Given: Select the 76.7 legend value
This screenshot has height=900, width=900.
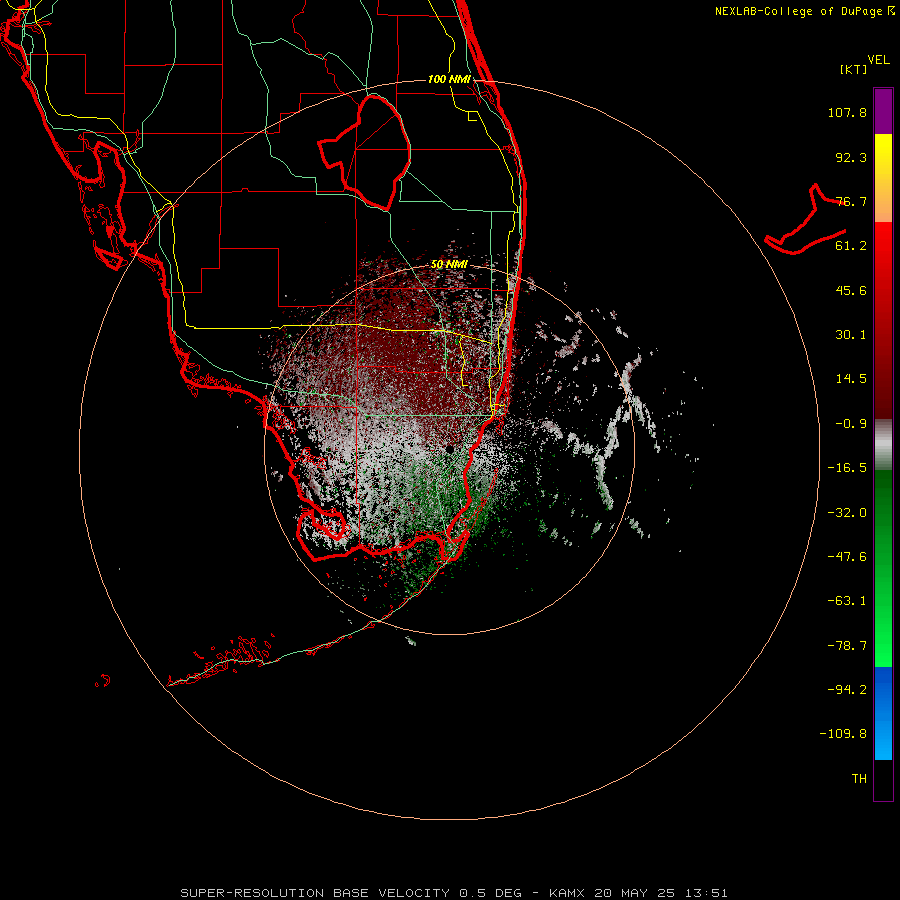Looking at the screenshot, I should [851, 201].
